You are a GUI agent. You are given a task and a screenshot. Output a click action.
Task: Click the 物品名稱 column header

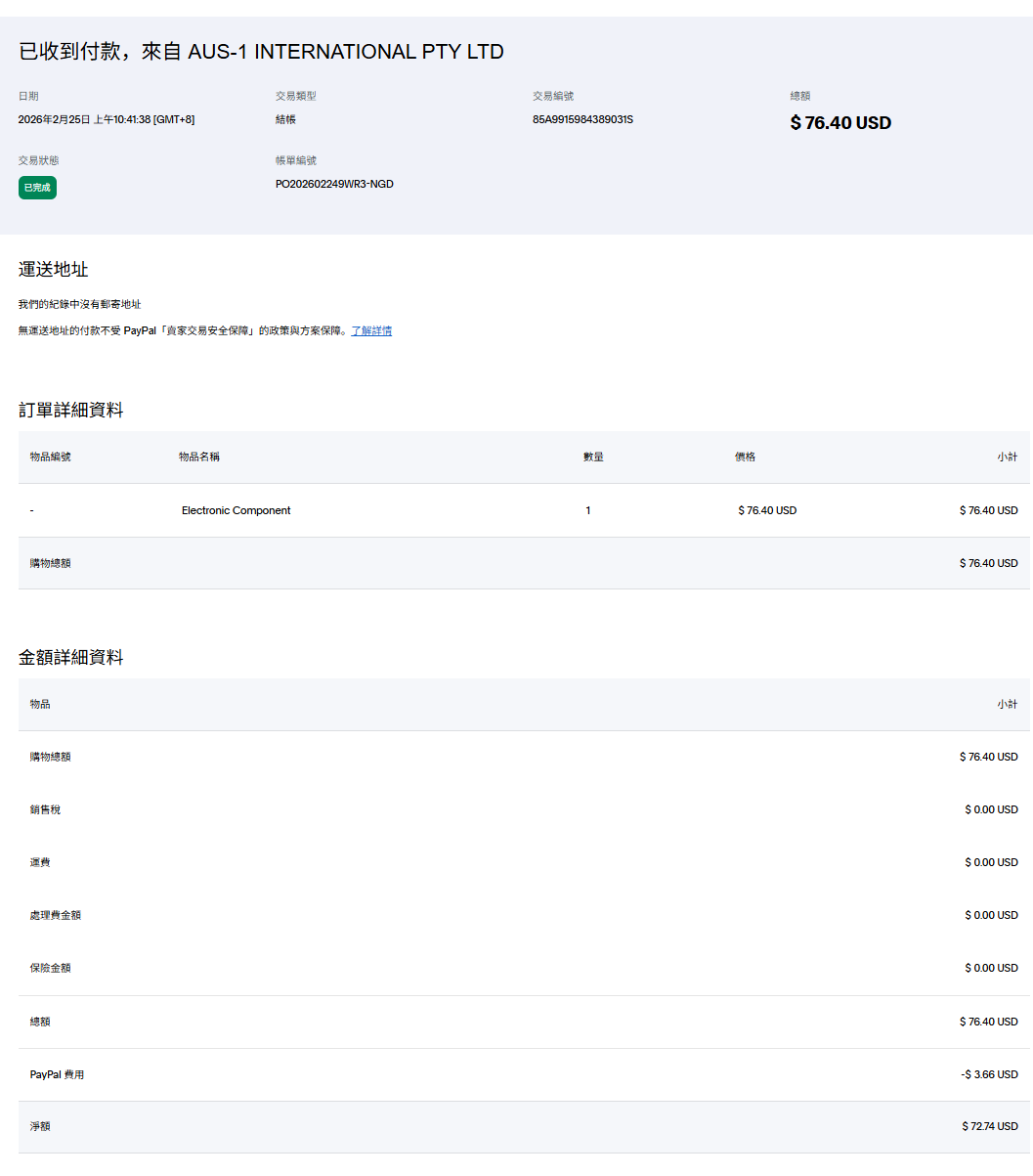click(x=199, y=457)
